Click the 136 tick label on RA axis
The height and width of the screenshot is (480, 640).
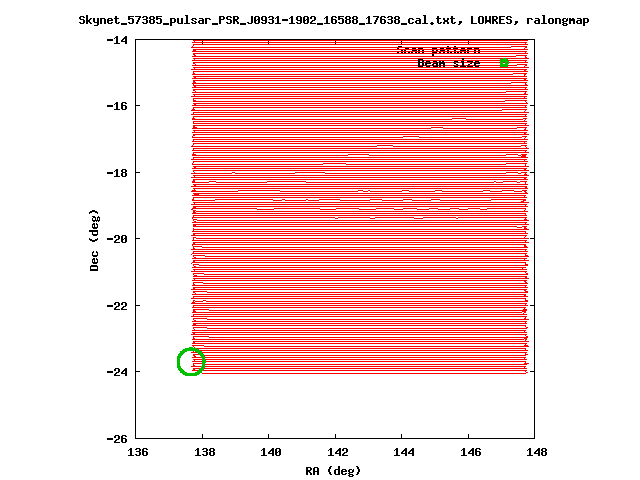coord(138,452)
